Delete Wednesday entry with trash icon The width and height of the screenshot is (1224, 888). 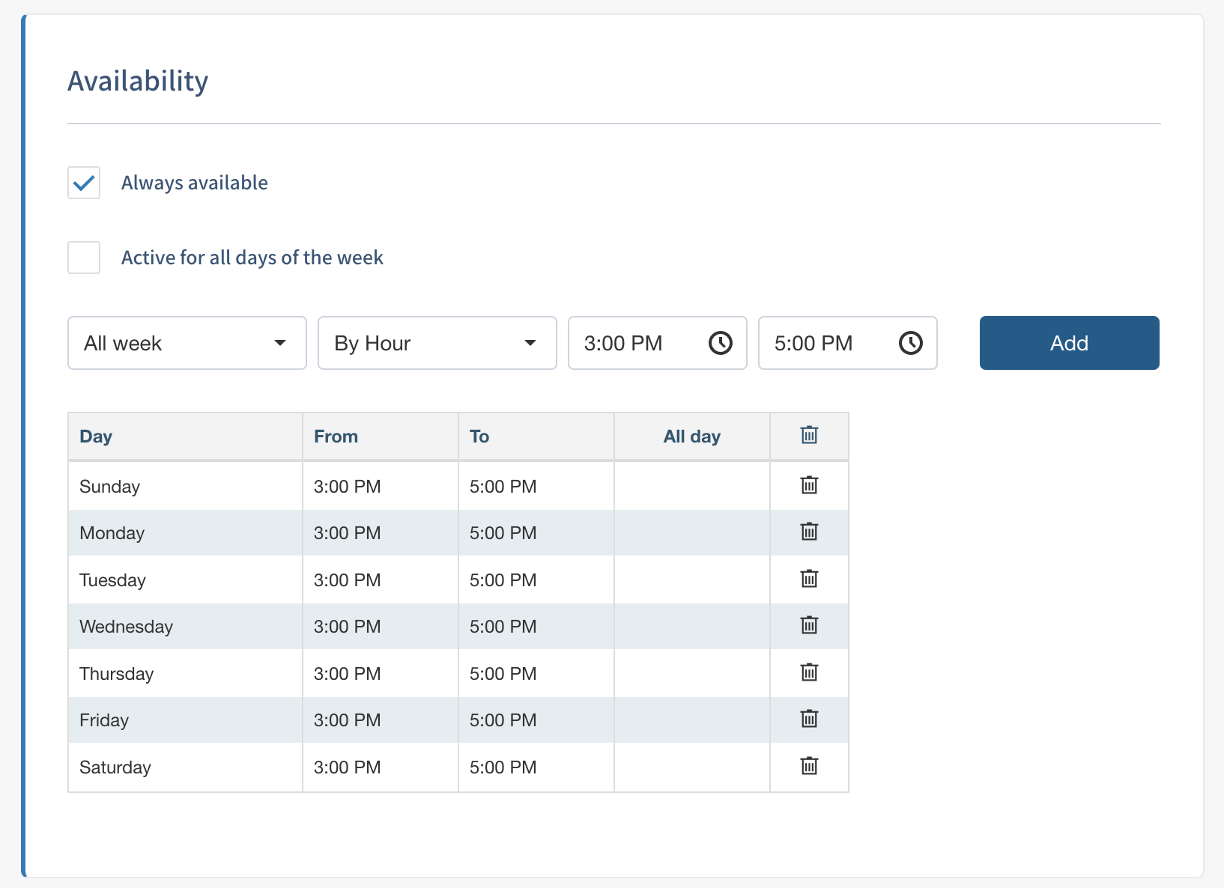809,625
